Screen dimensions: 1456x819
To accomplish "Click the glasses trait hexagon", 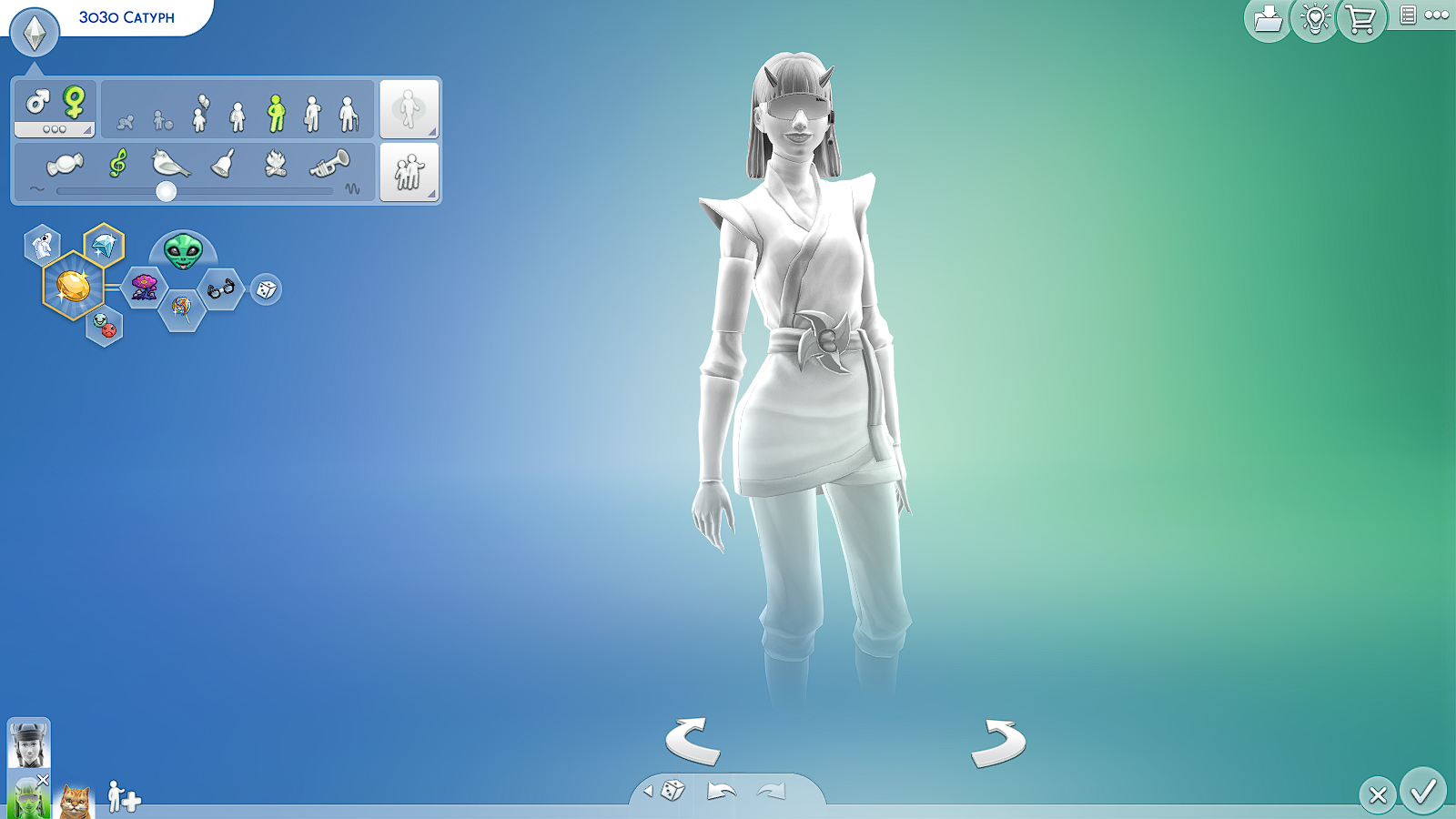I will point(219,287).
